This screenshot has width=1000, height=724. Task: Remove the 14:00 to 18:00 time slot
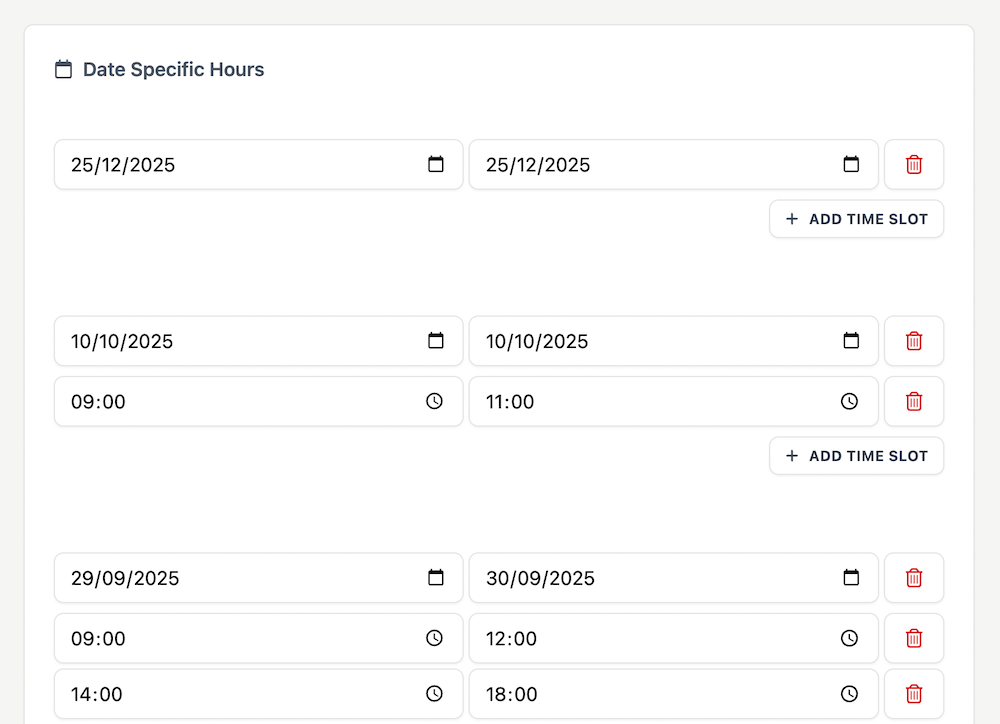point(913,694)
